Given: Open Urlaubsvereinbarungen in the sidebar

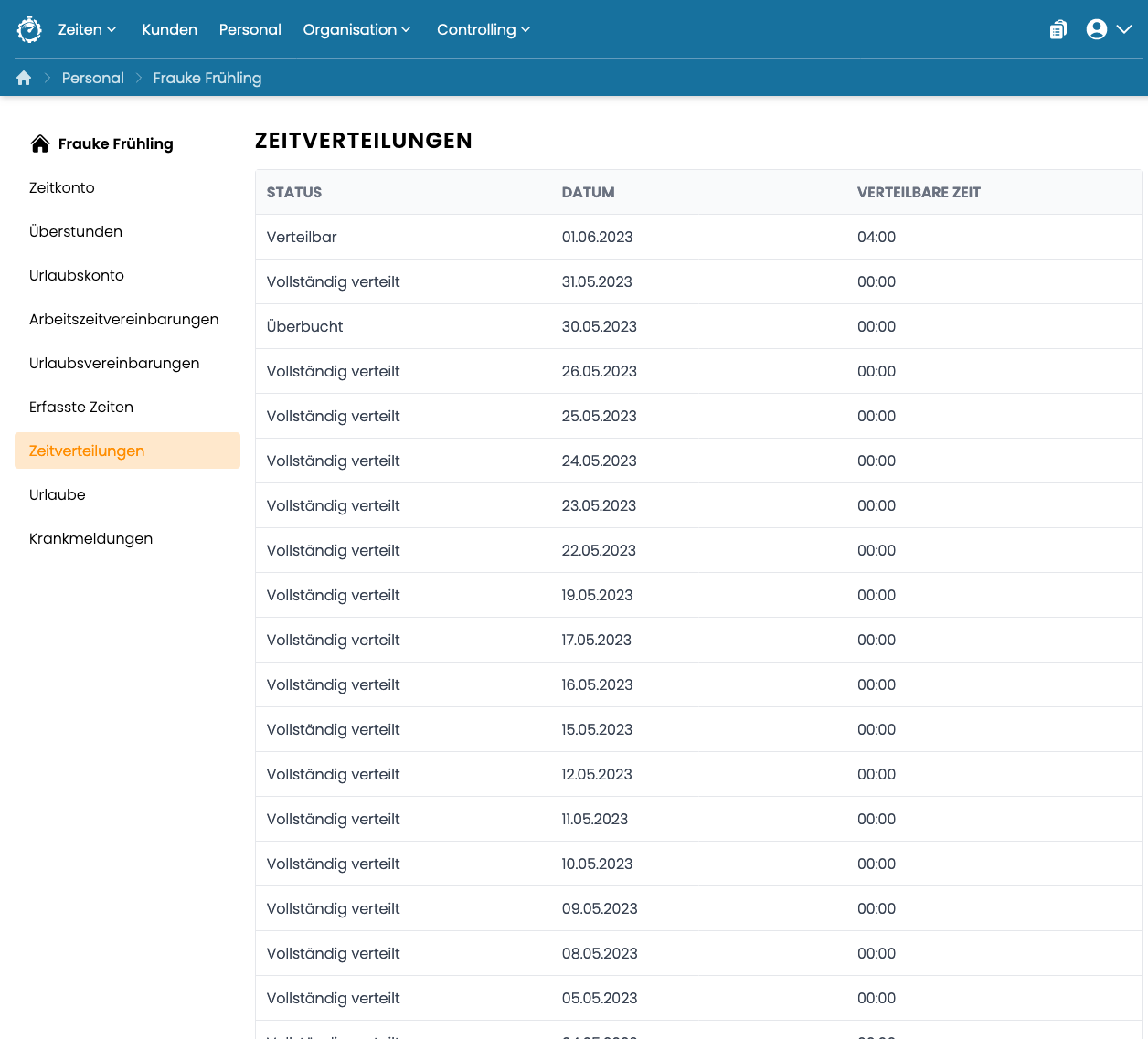Looking at the screenshot, I should (114, 363).
